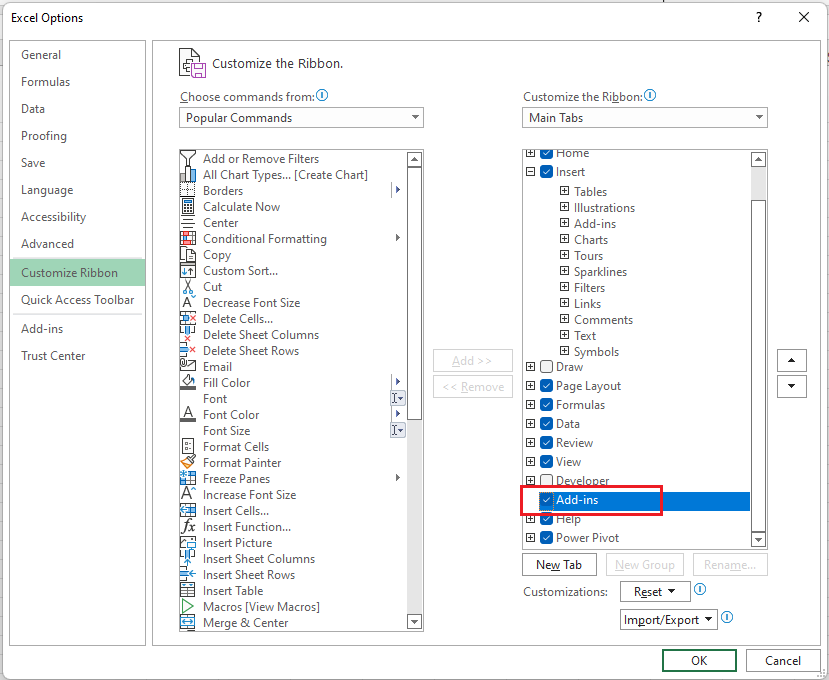Select the Insert Picture icon
829x680 pixels.
tap(188, 542)
